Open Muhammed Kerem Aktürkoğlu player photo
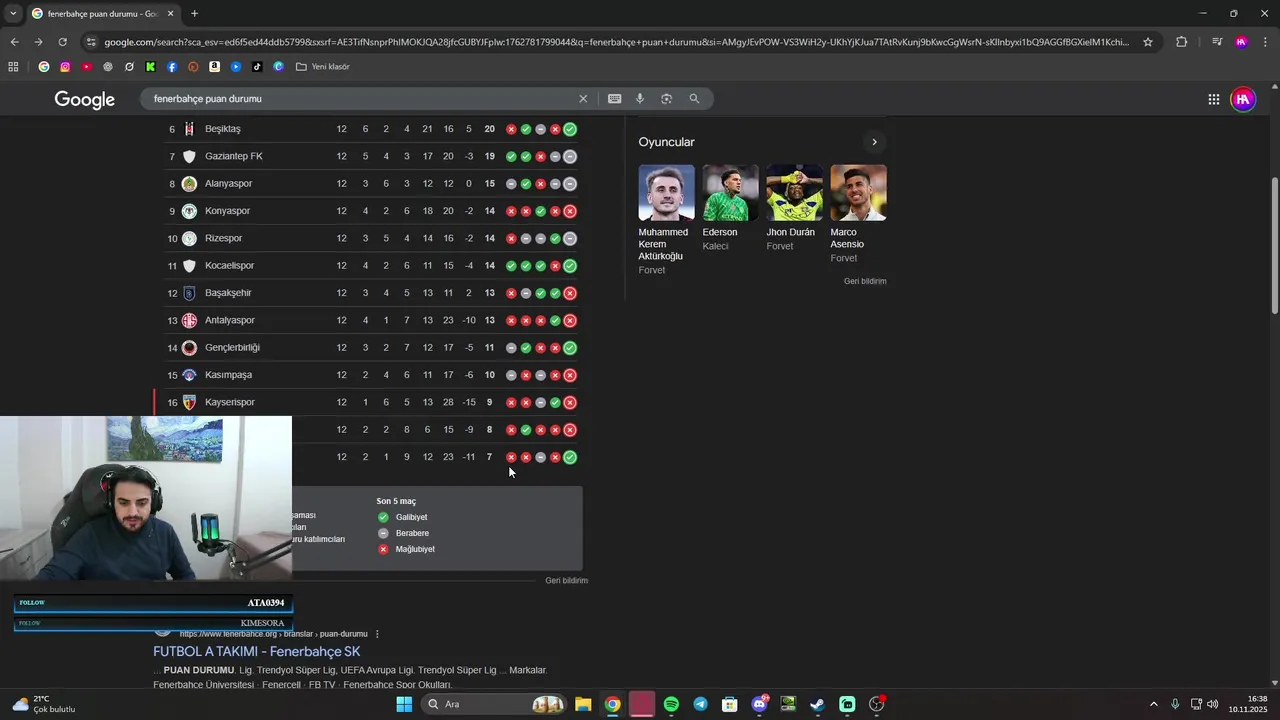This screenshot has height=720, width=1280. (666, 193)
